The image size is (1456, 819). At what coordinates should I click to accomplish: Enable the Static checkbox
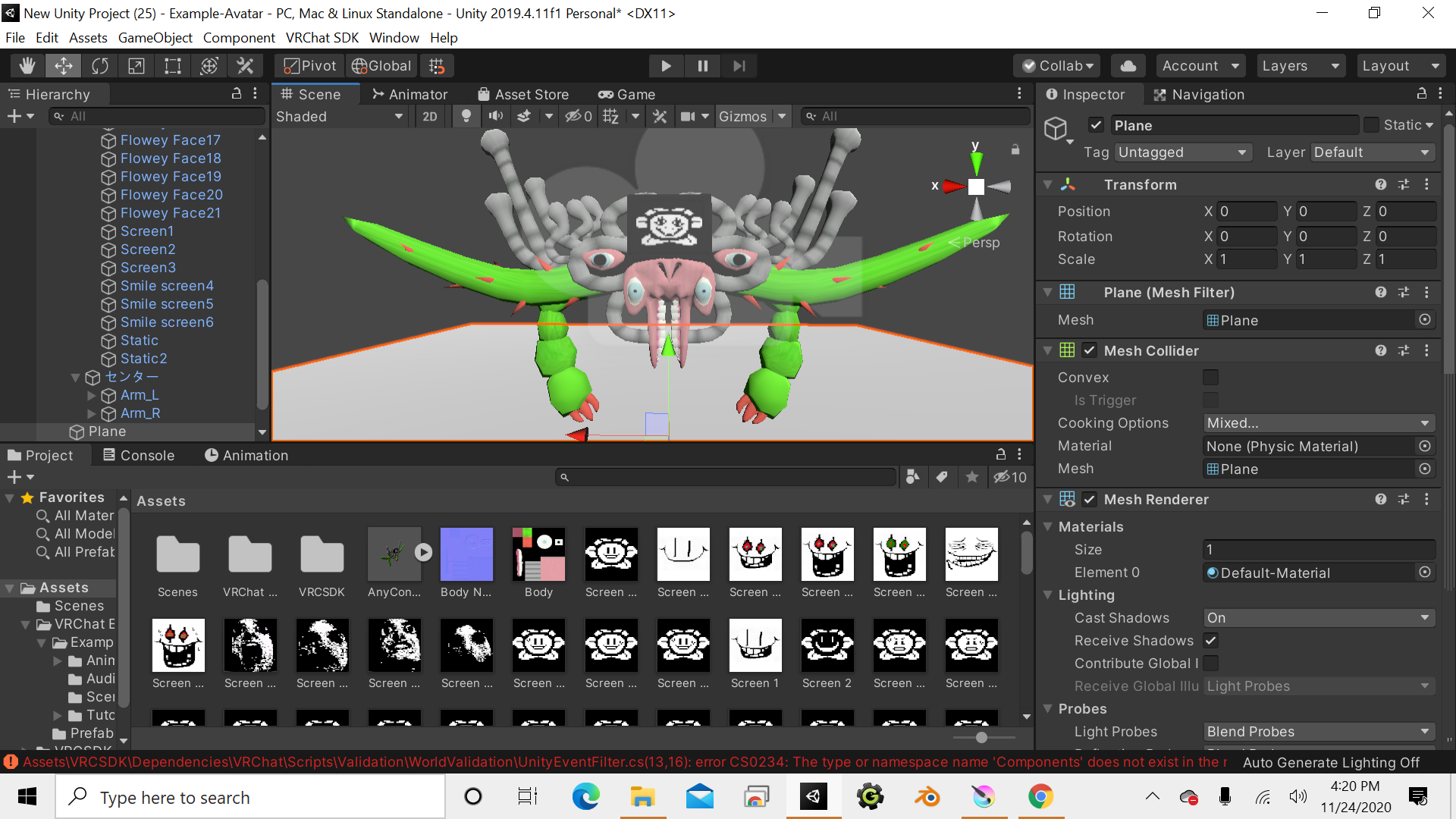[x=1371, y=125]
